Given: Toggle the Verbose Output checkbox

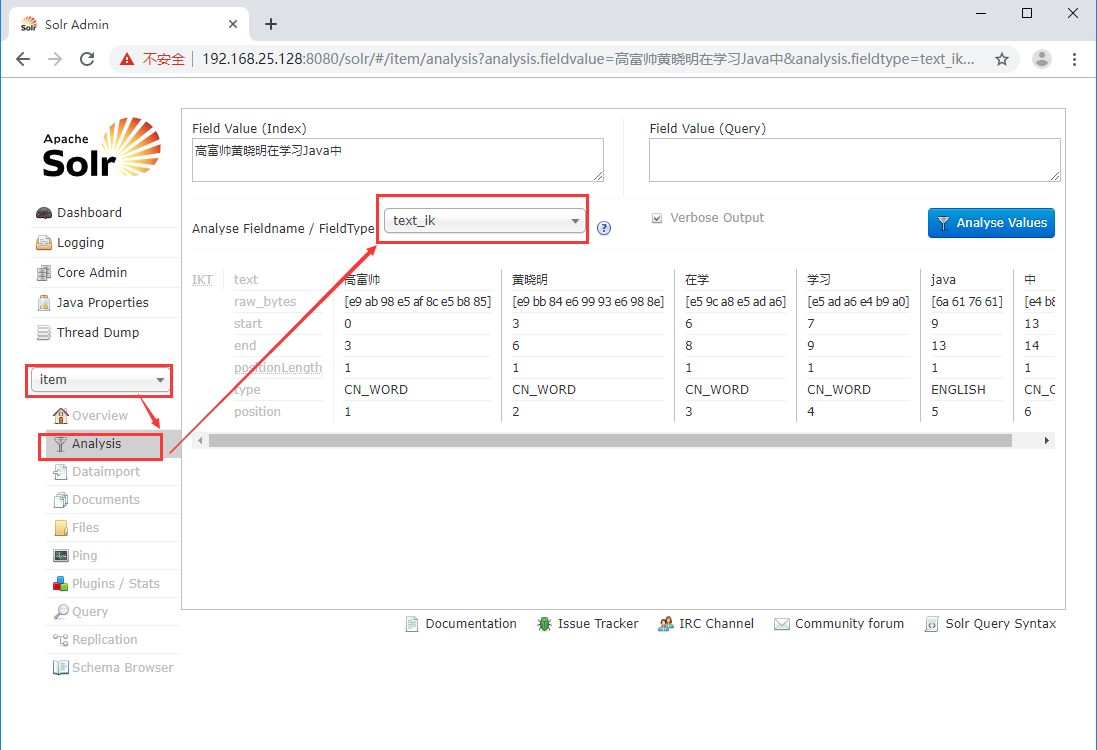Looking at the screenshot, I should [657, 218].
